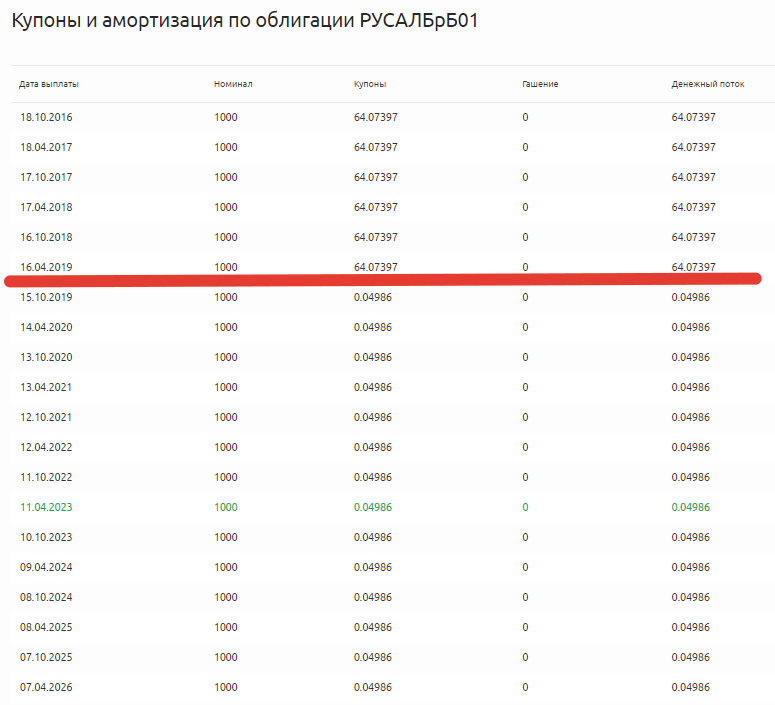Viewport: 775px width, 705px height.
Task: Click the 'Денежный поток' column header
Action: coord(708,84)
